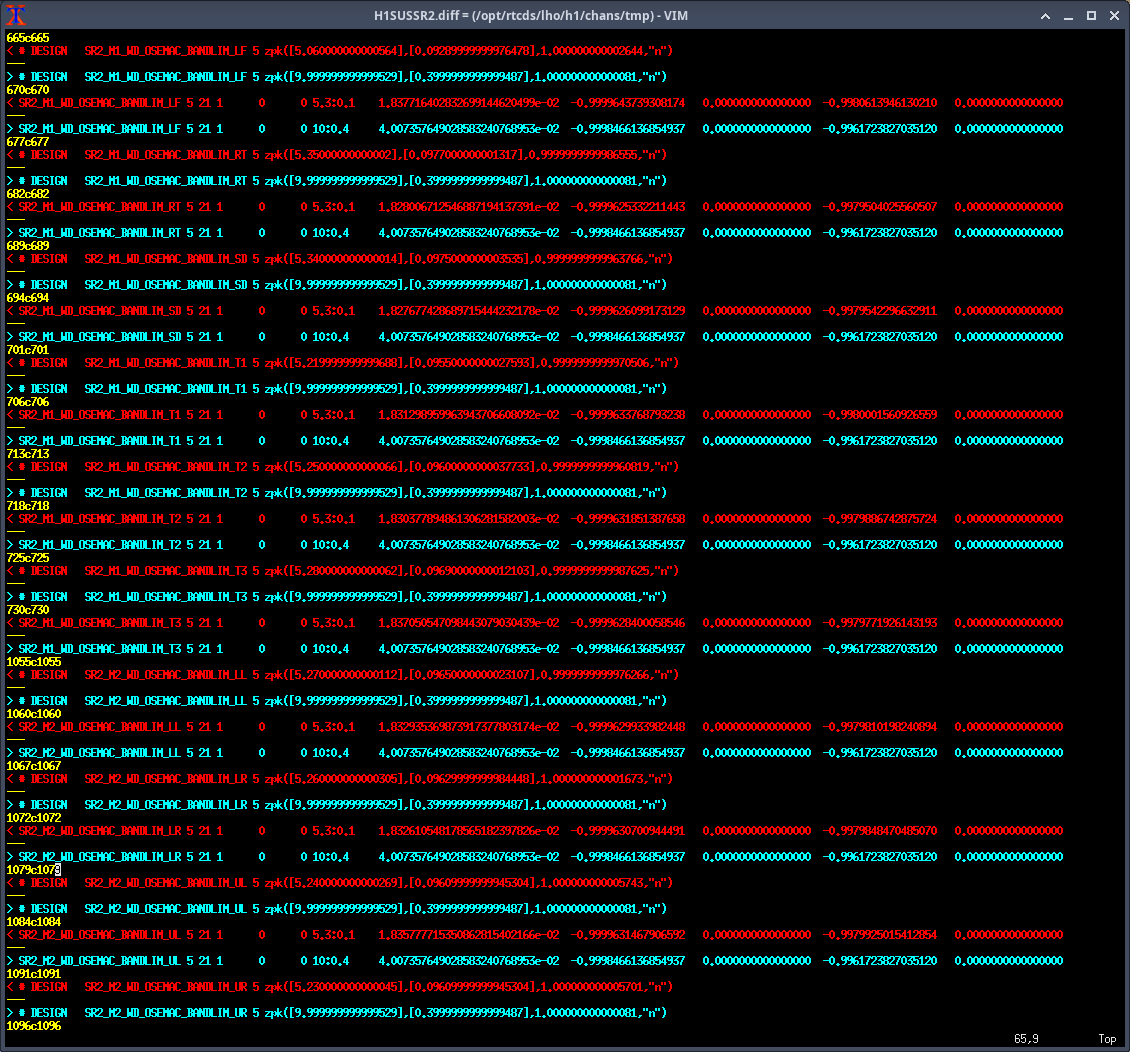Click the cursor position indicator 65,9
1130x1052 pixels.
pyautogui.click(x=1027, y=1039)
